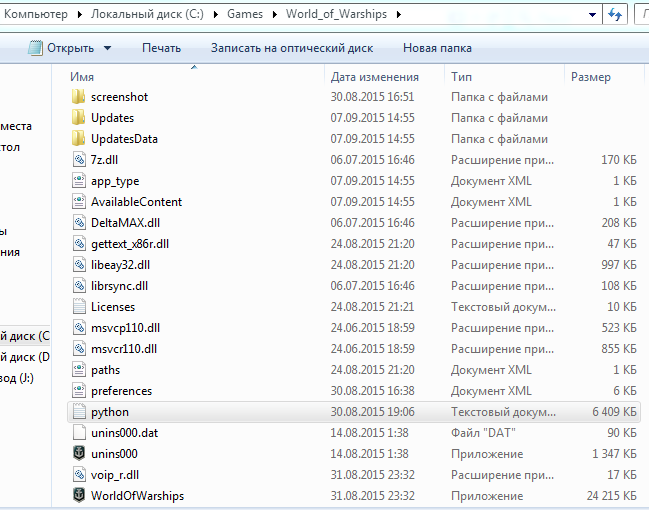This screenshot has height=510, width=649.
Task: Select the file name WorldOfWarships
Action: pyautogui.click(x=137, y=496)
